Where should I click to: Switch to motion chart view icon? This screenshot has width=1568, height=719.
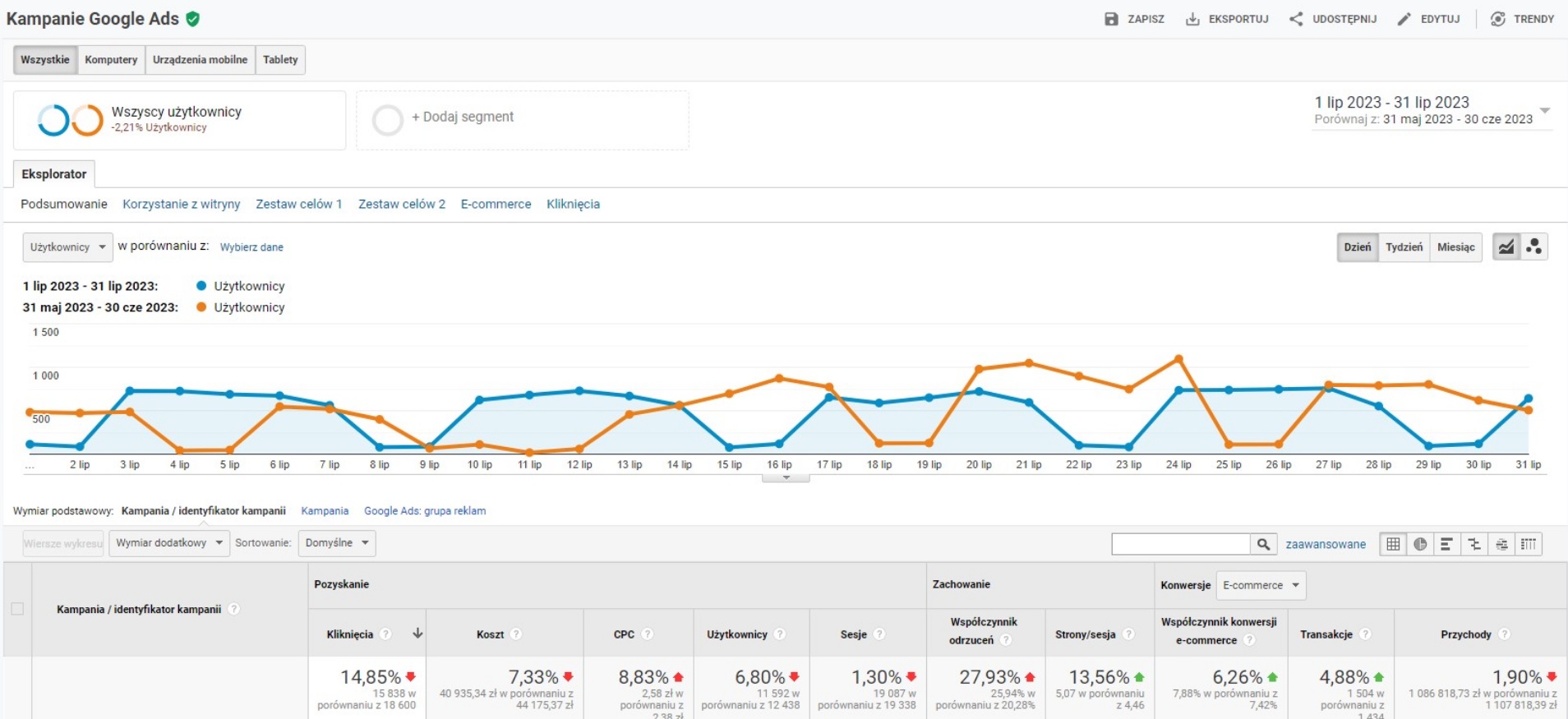[x=1533, y=247]
